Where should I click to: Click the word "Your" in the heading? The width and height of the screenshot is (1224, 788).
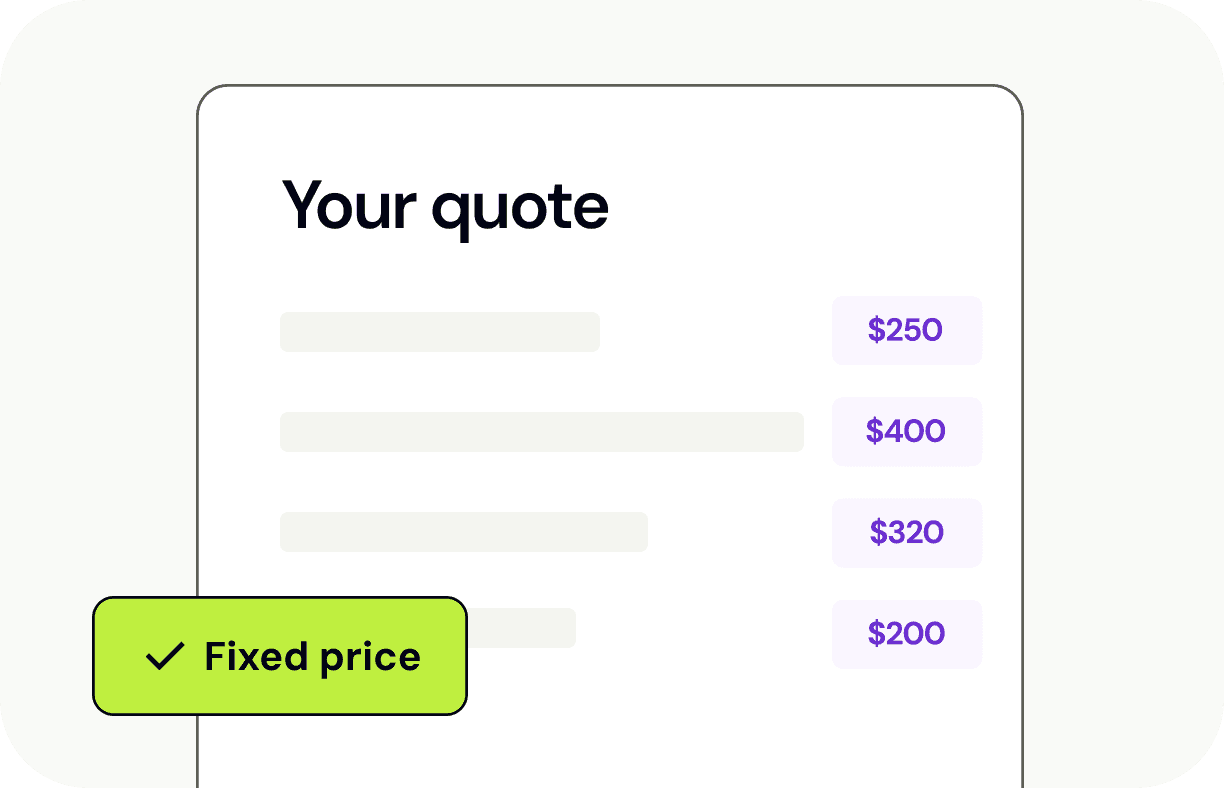point(349,205)
